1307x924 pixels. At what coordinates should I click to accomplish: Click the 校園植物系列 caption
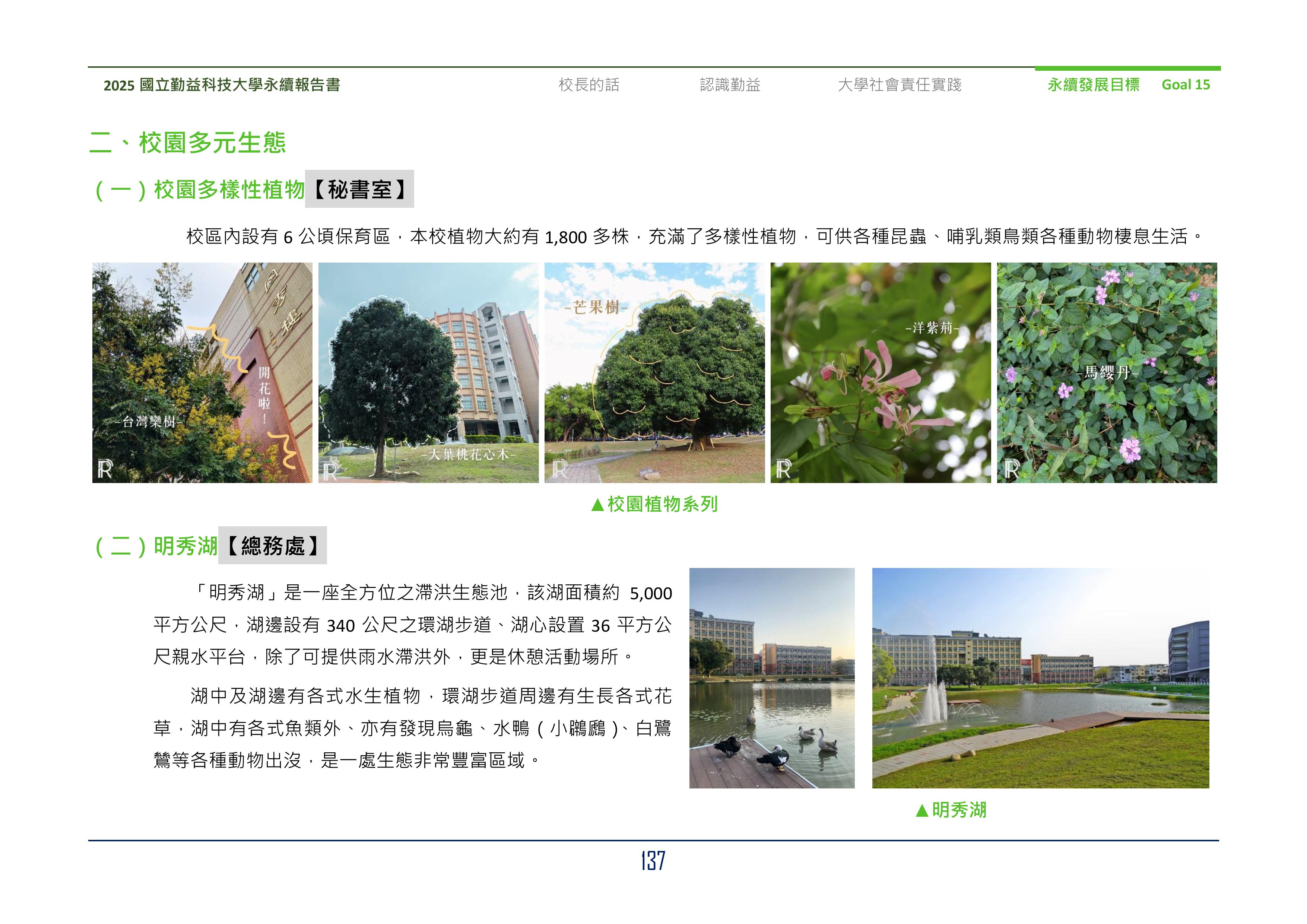pos(654,504)
